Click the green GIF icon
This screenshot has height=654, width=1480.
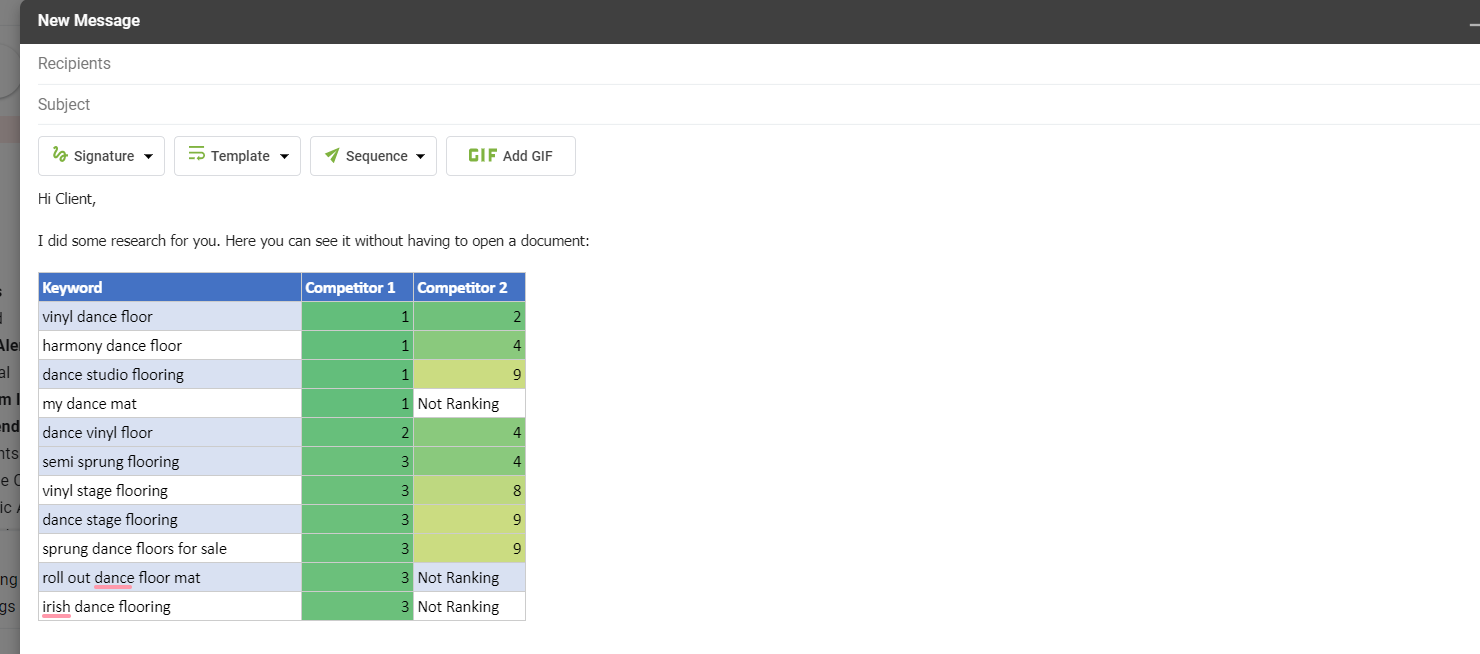tap(483, 155)
